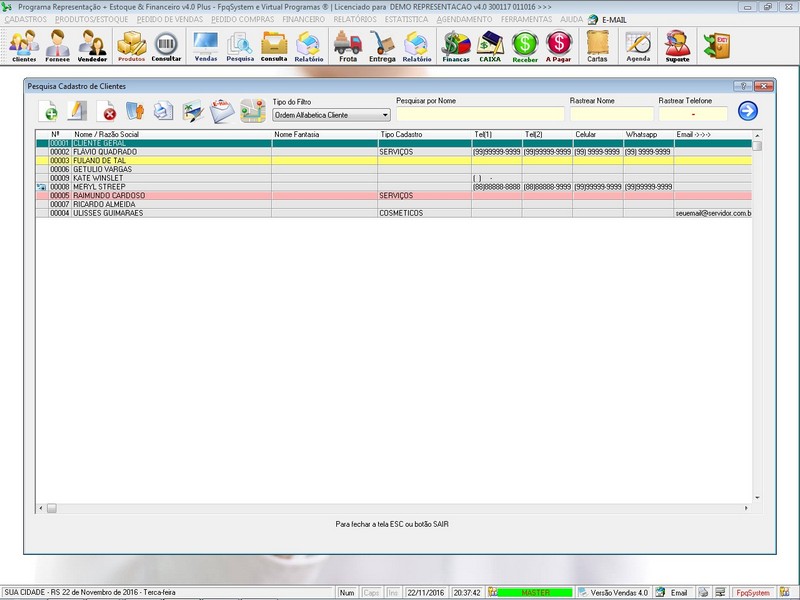Expand the Tipo do Filtro dropdown
This screenshot has height=600, width=800.
pyautogui.click(x=385, y=116)
